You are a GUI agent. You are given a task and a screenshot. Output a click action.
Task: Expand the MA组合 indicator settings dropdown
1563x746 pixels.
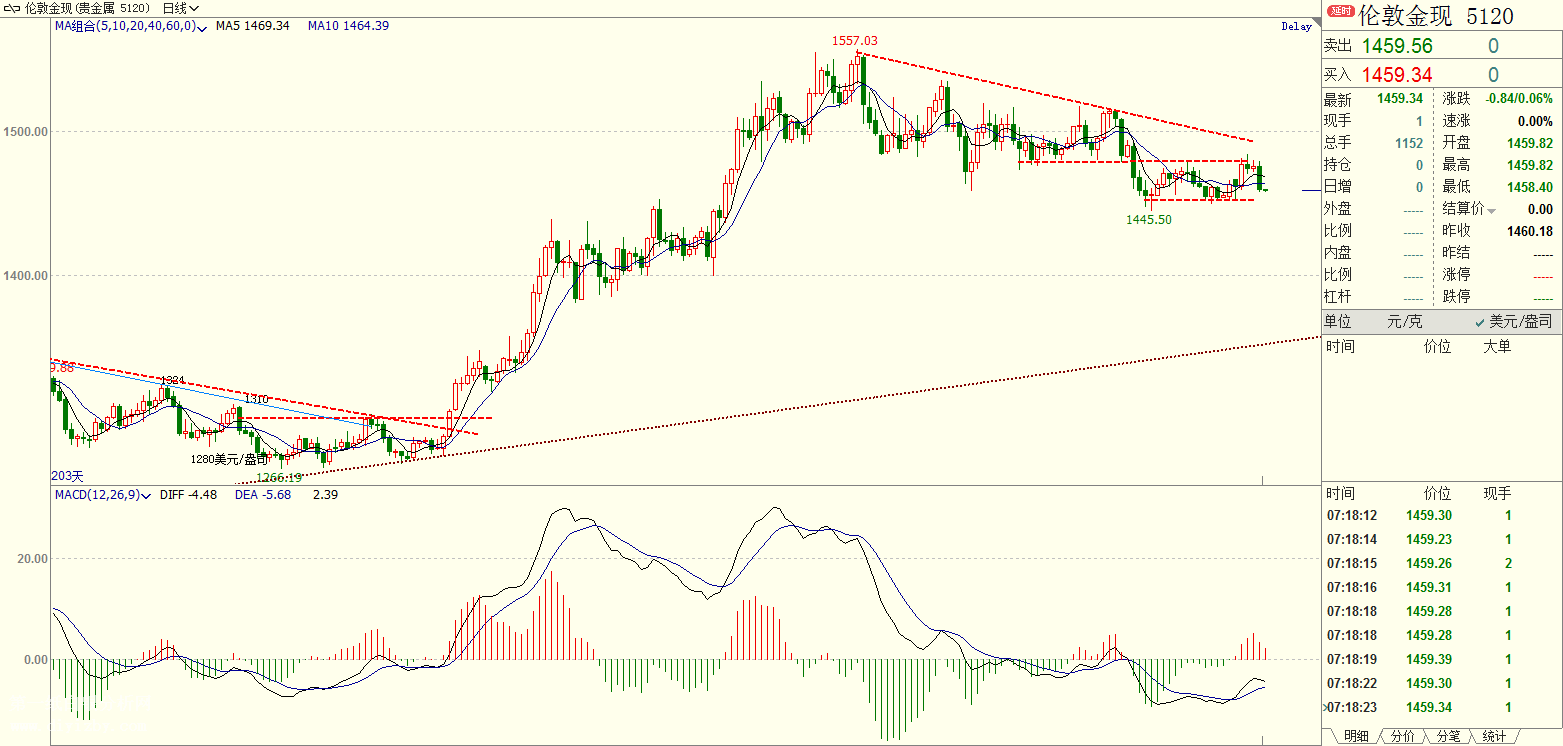point(203,27)
